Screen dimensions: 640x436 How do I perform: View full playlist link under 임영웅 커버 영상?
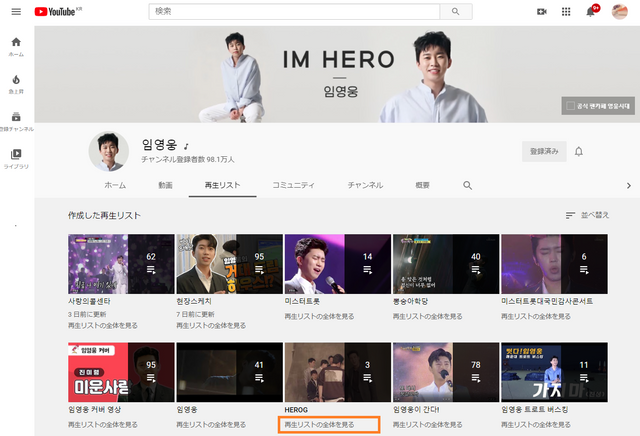[x=103, y=425]
